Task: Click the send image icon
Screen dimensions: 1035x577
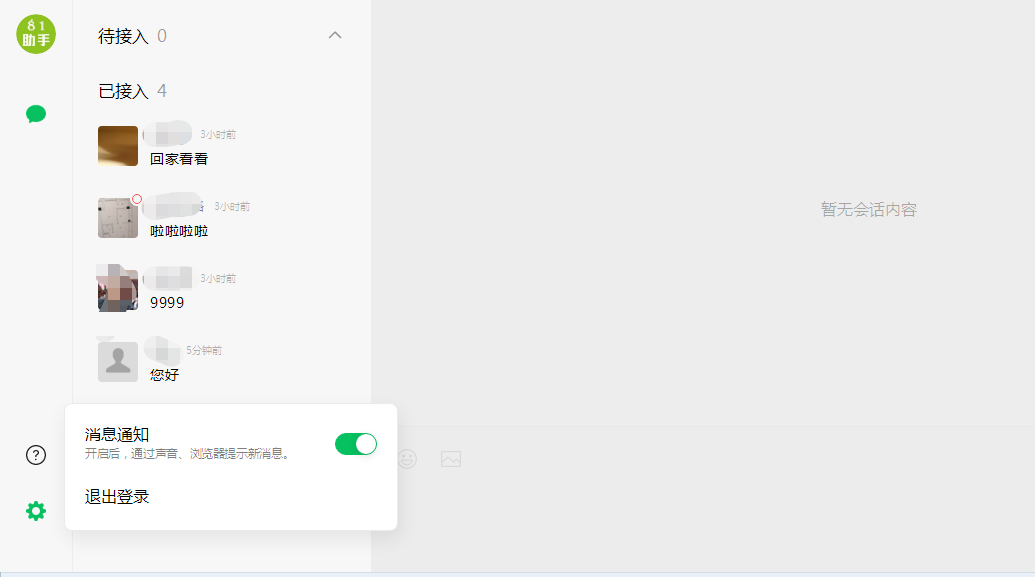Action: (451, 459)
